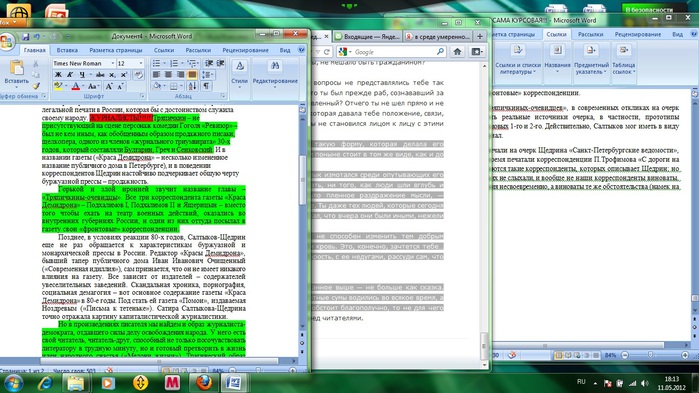This screenshot has height=393, width=699.
Task: Click the red font color swatch button
Action: (76, 86)
